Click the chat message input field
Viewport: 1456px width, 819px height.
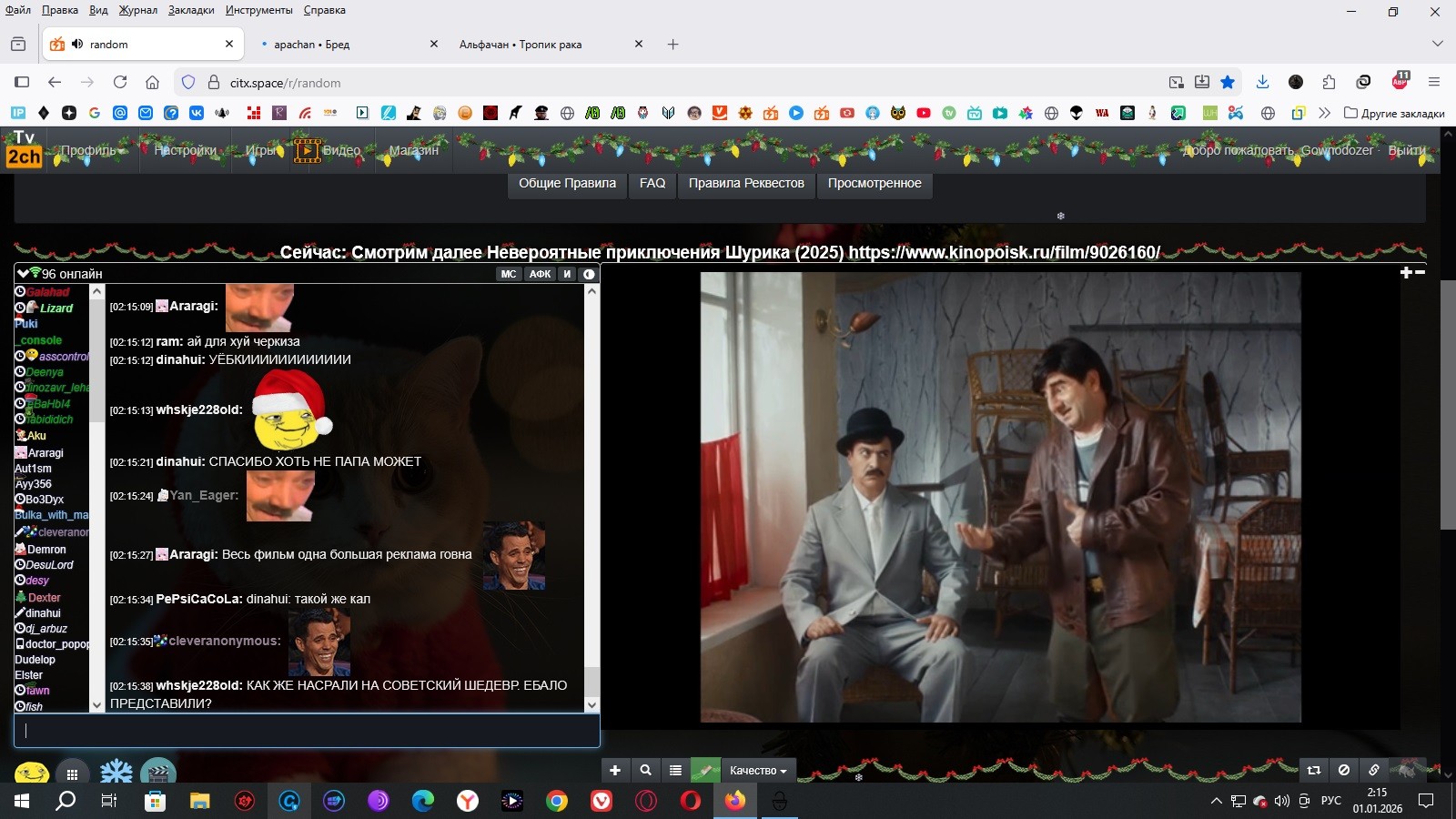307,730
